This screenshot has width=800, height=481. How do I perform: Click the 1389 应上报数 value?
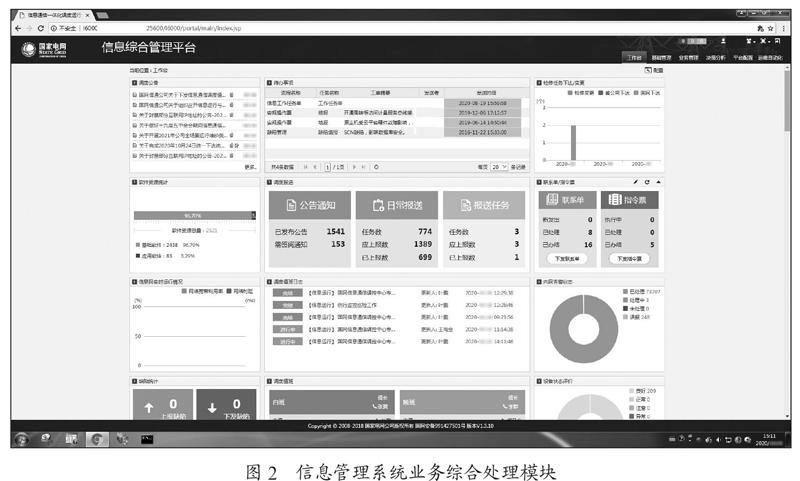422,244
